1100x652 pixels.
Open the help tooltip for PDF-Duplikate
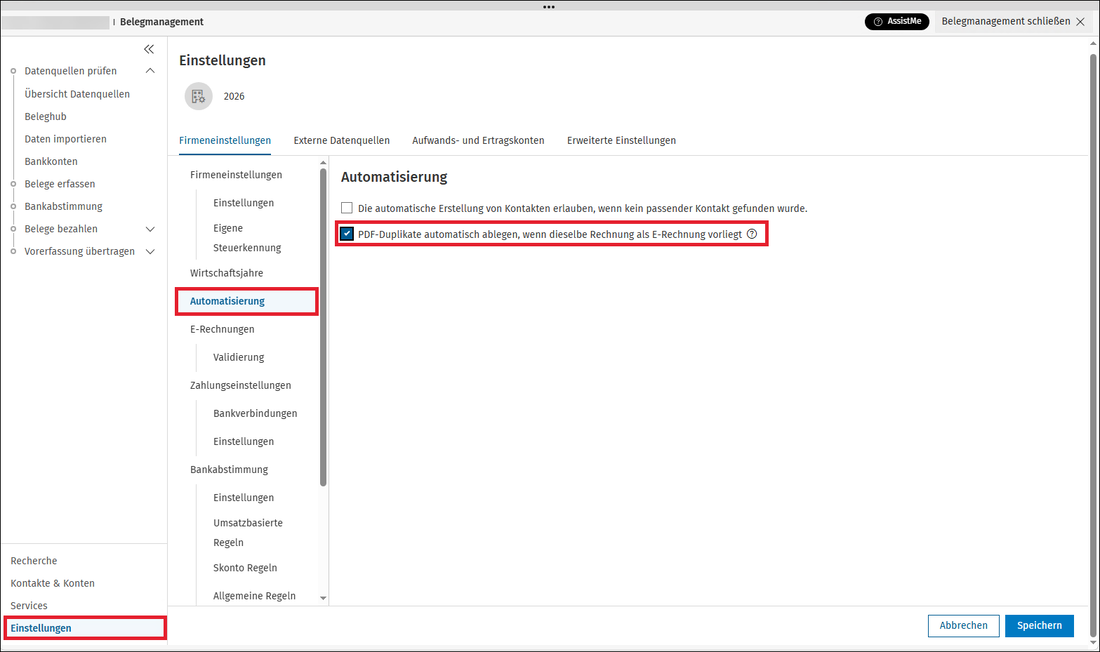click(x=752, y=234)
